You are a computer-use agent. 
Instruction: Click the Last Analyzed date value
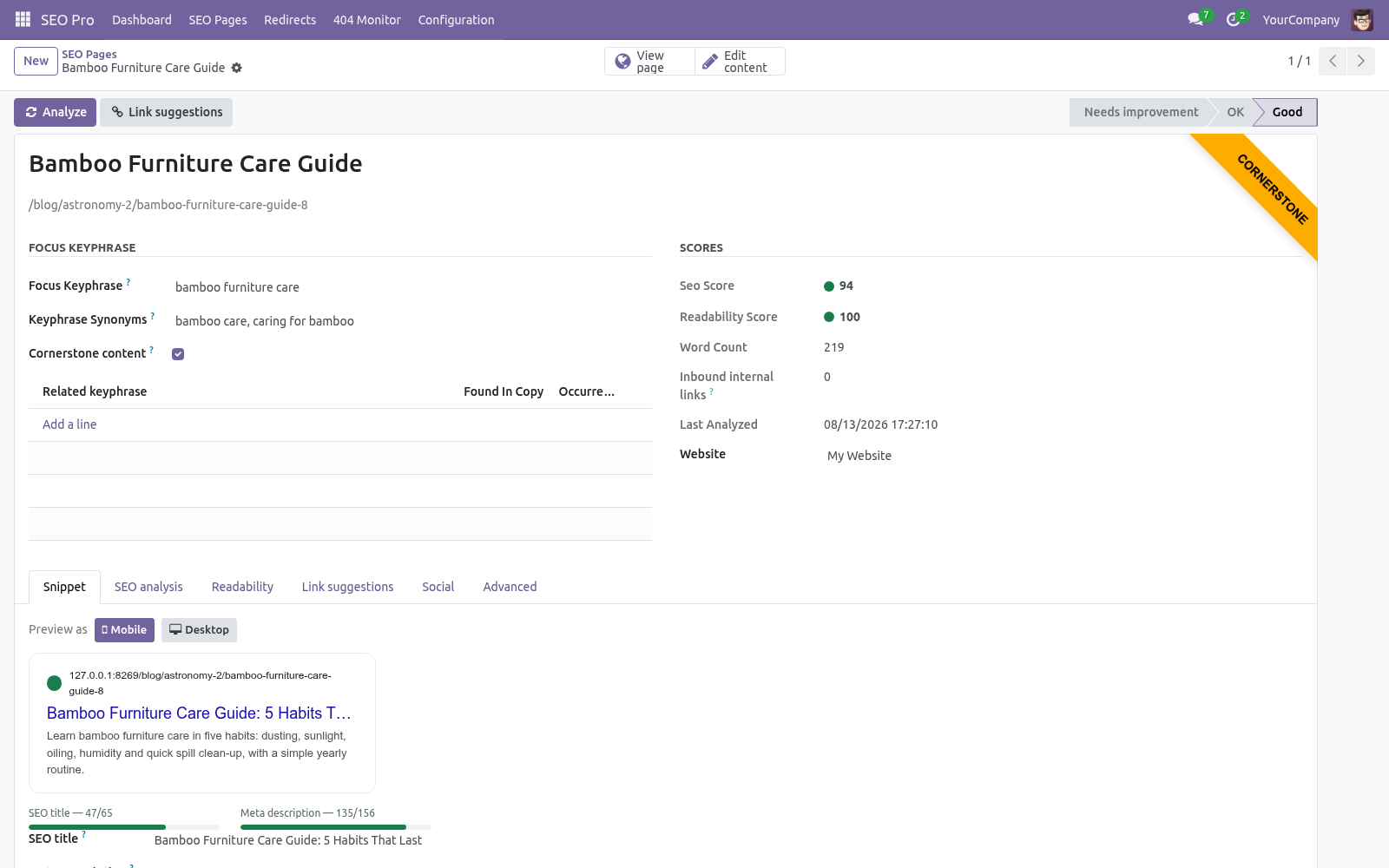point(880,424)
